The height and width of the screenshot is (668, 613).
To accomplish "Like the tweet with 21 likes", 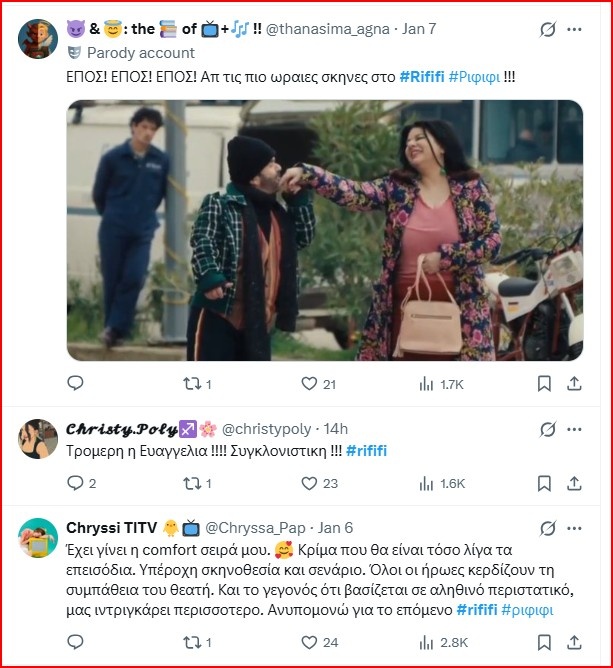I will [310, 384].
